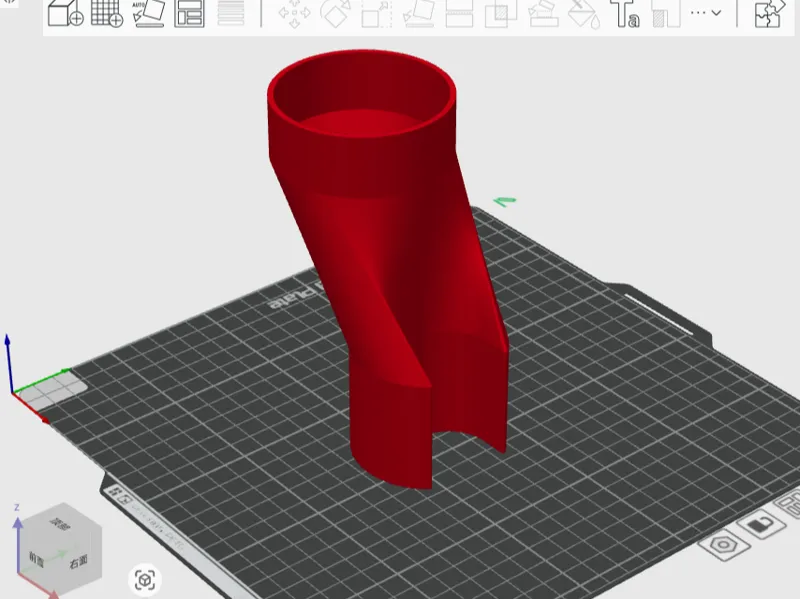Click the reset camera view icon
This screenshot has height=599, width=800.
click(145, 580)
